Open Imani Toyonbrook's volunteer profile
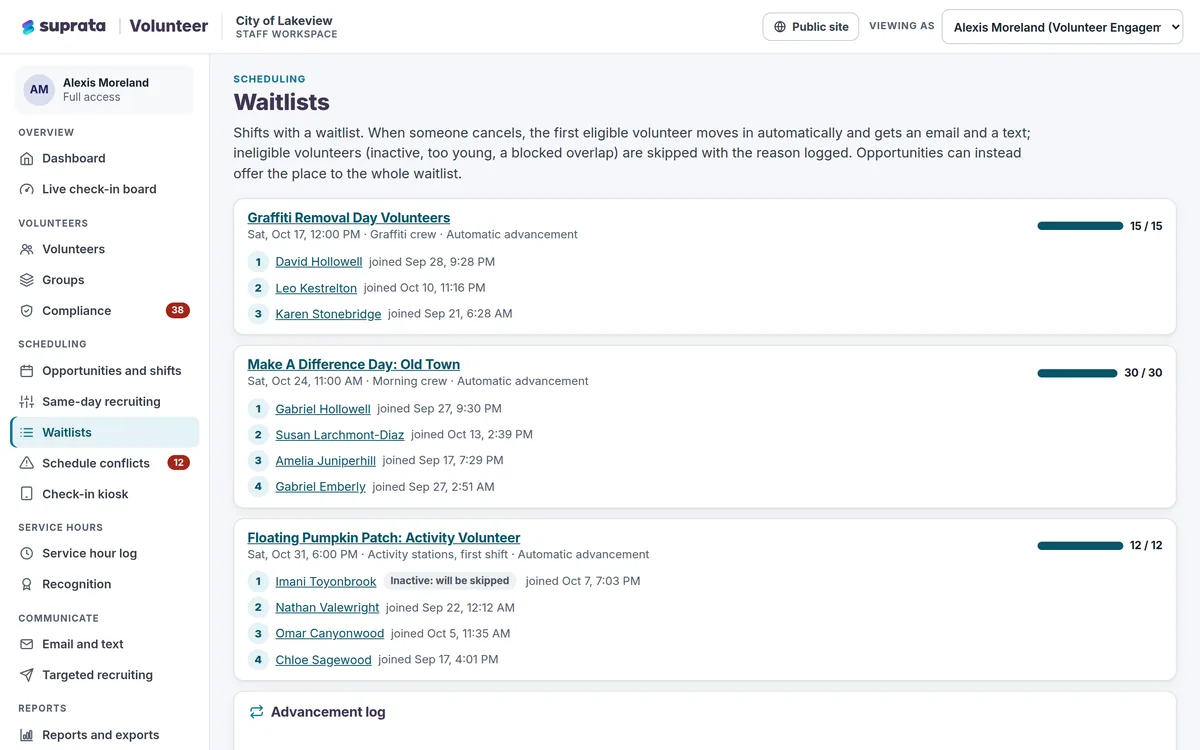The image size is (1200, 750). tap(326, 581)
